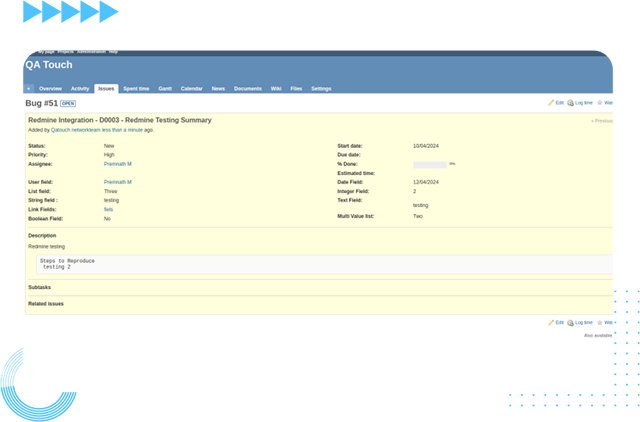Click the % Done progress bar
640x422 pixels.
(430, 165)
